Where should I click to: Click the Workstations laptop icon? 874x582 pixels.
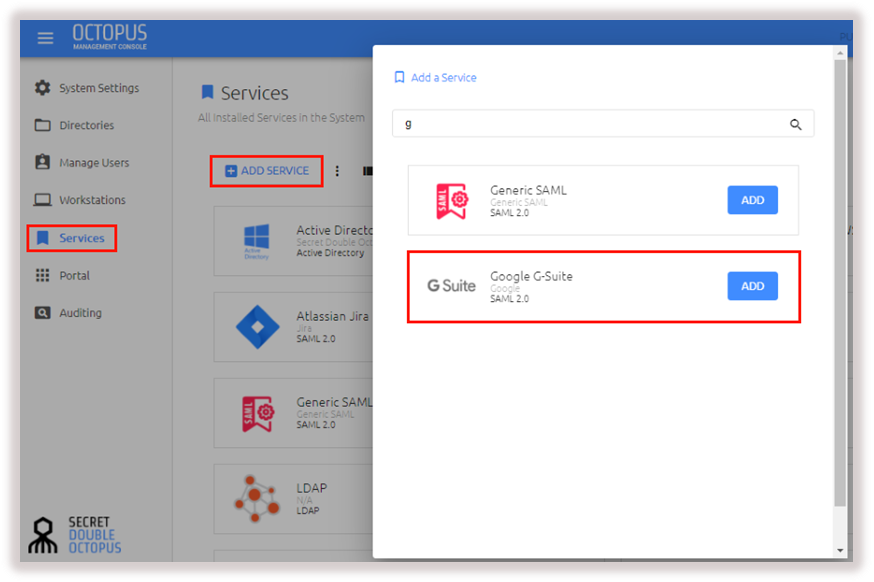point(42,200)
